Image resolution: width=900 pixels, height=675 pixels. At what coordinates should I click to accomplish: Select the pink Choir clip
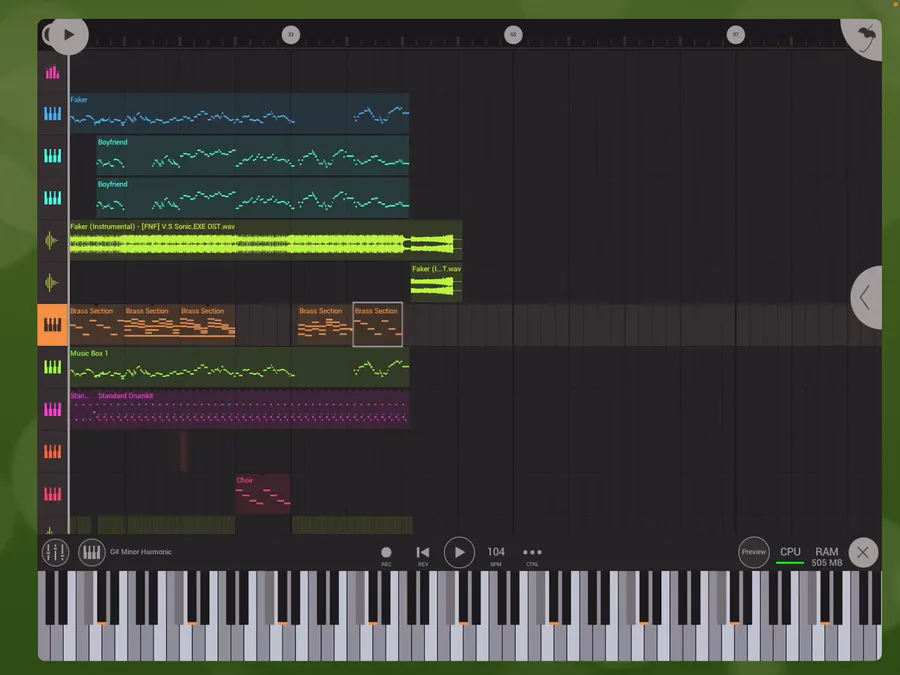pyautogui.click(x=263, y=494)
